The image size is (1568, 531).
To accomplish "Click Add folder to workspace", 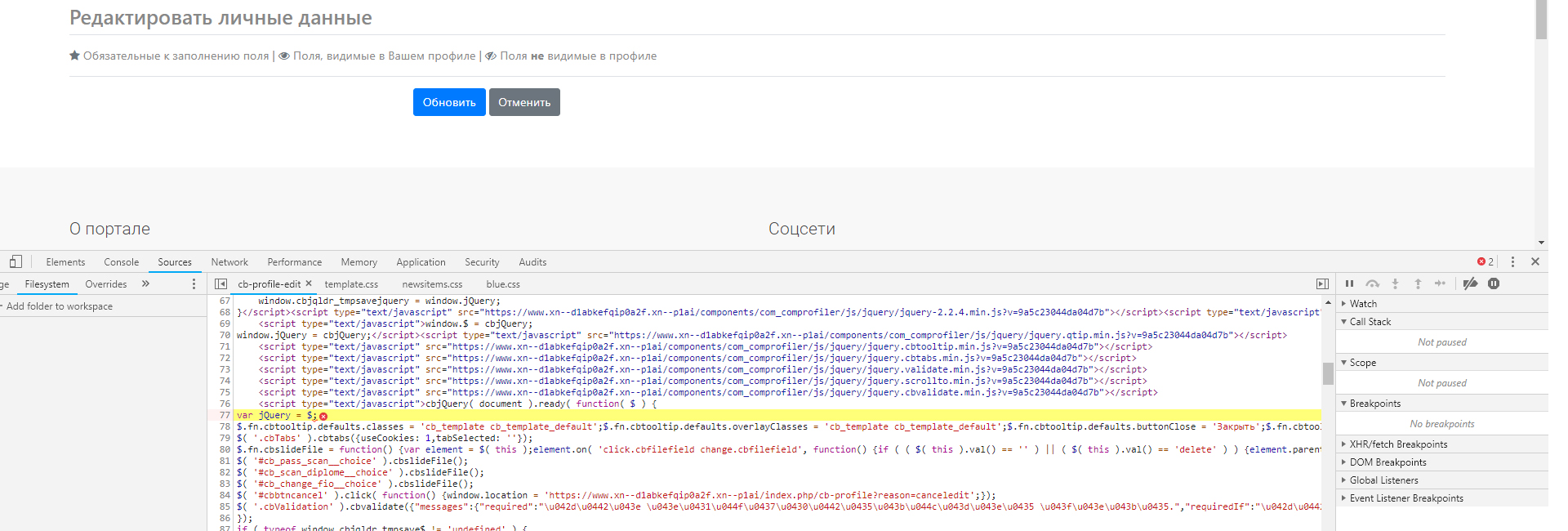I will click(60, 306).
